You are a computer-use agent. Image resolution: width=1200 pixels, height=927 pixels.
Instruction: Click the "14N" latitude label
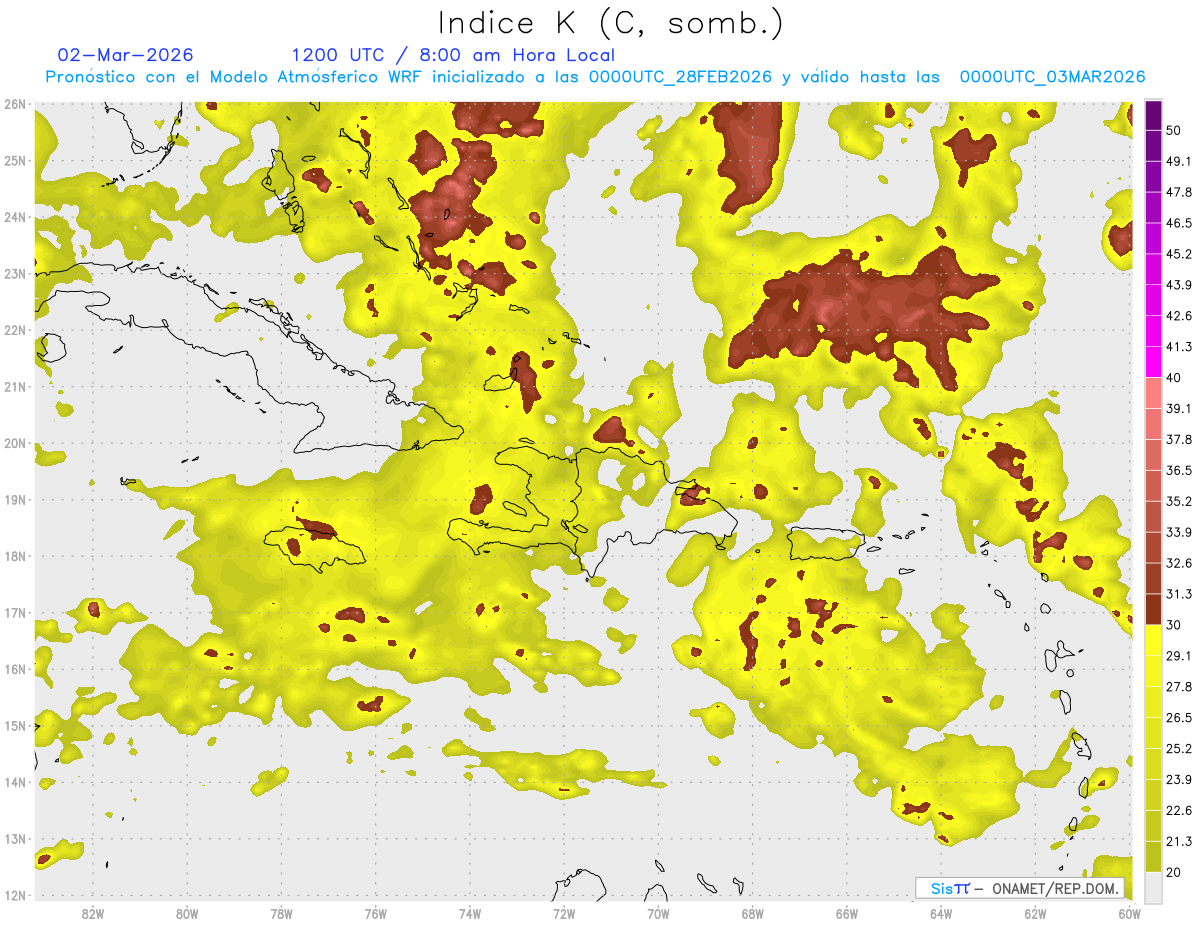tap(14, 782)
